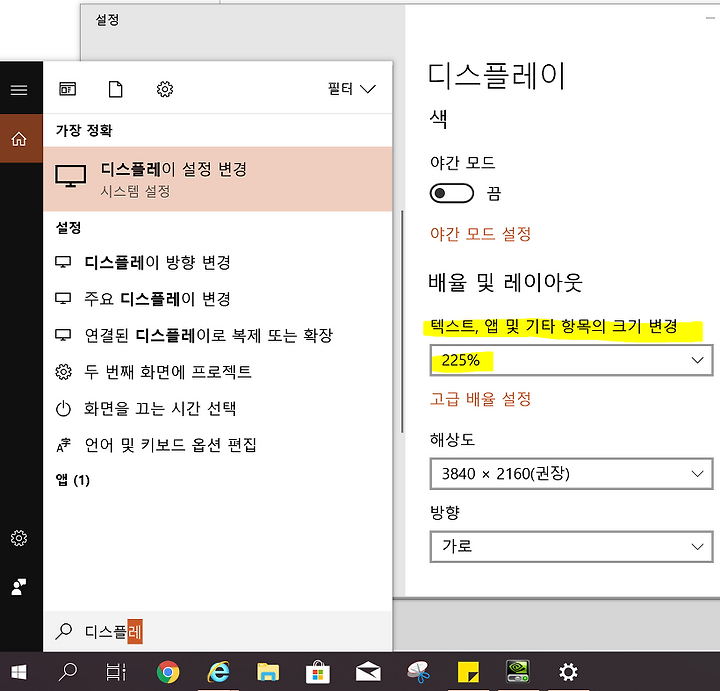Open Mail app from taskbar

point(368,673)
